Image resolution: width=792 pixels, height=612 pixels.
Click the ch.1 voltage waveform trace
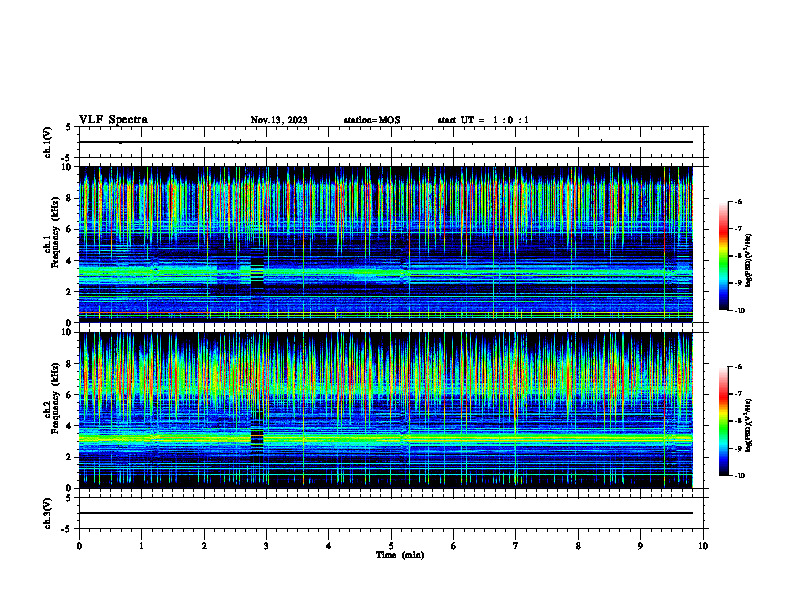pos(385,142)
